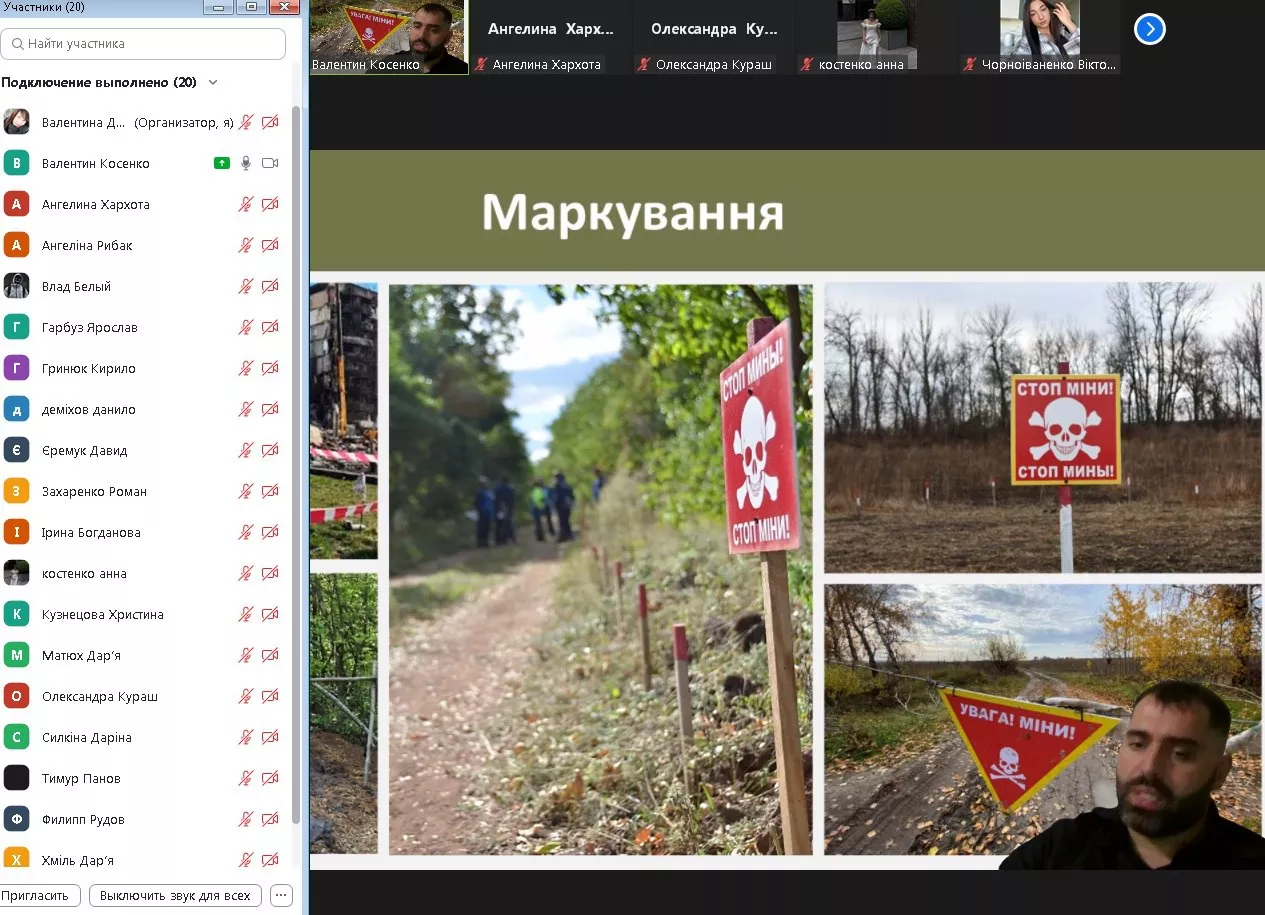Click "Выключить звук для всех" button

(x=175, y=895)
